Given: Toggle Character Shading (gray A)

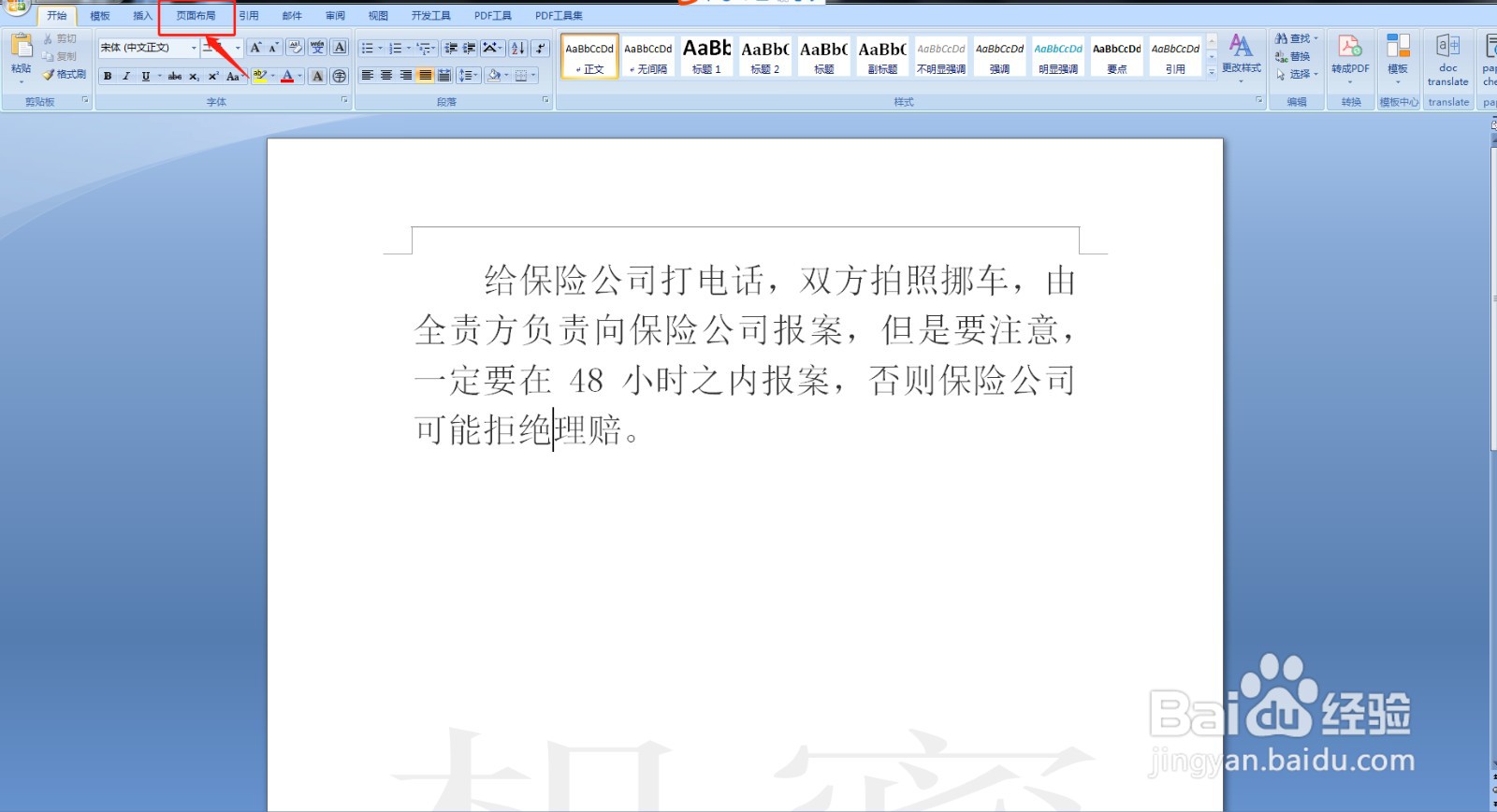Looking at the screenshot, I should click(317, 77).
